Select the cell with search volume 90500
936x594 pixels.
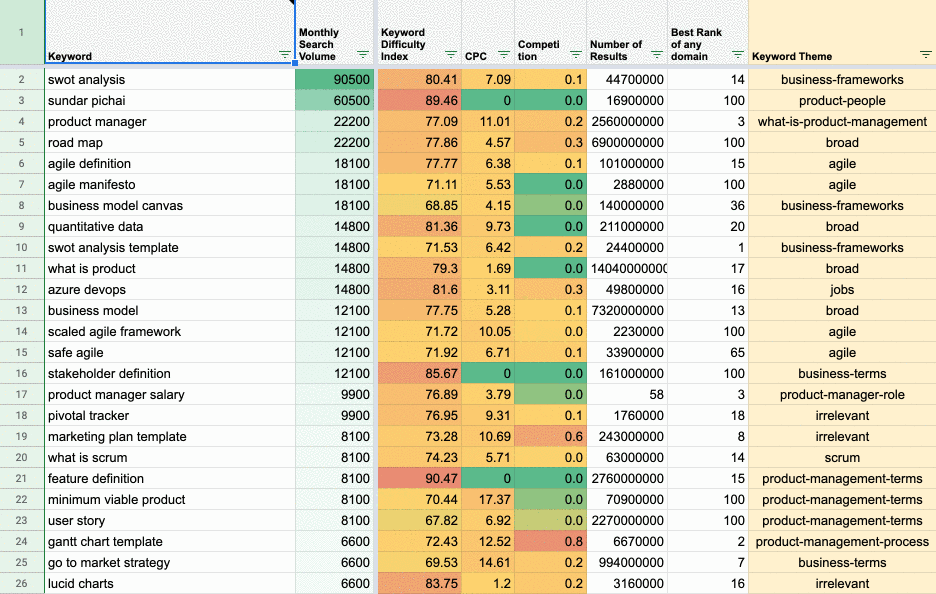335,79
